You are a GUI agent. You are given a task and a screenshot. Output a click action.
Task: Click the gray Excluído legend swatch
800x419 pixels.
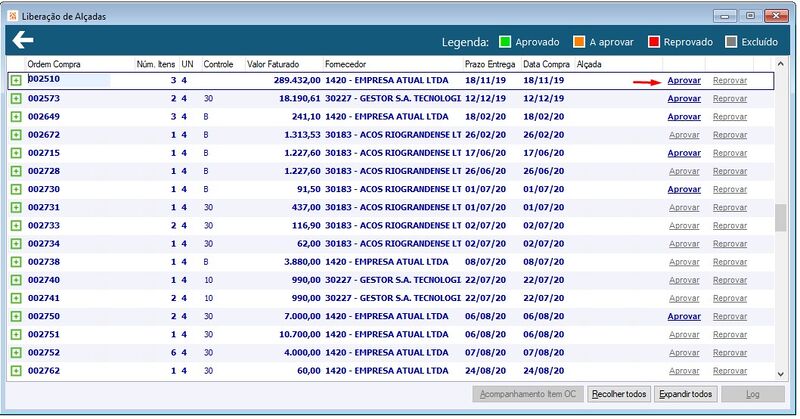coord(731,42)
